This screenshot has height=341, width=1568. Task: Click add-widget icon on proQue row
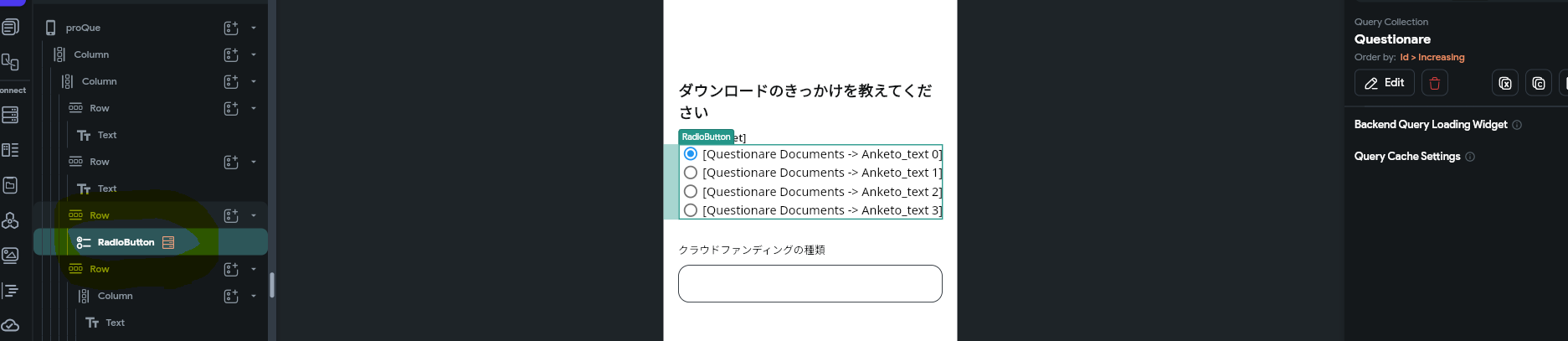pos(231,28)
